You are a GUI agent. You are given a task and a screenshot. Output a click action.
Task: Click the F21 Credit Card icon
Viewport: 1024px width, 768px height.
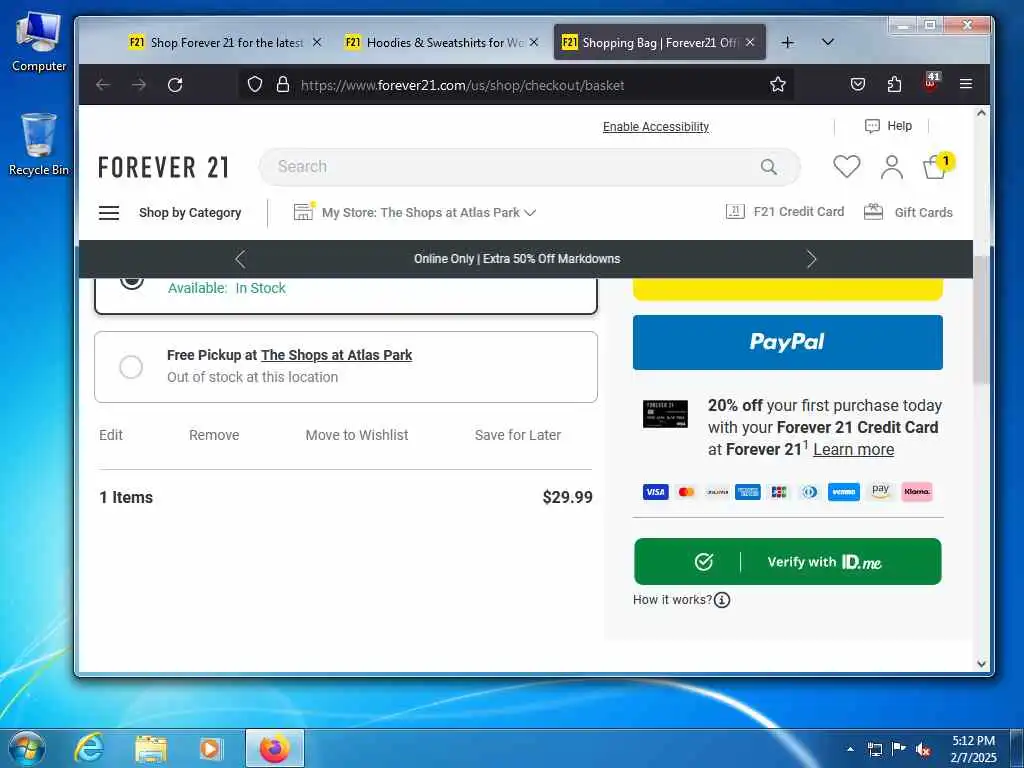click(735, 212)
